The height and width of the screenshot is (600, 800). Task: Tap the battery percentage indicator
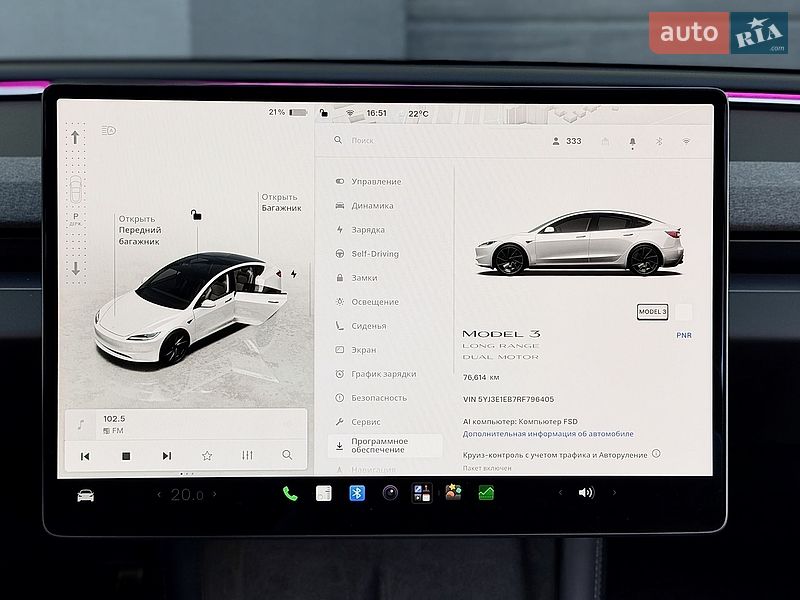(x=288, y=112)
